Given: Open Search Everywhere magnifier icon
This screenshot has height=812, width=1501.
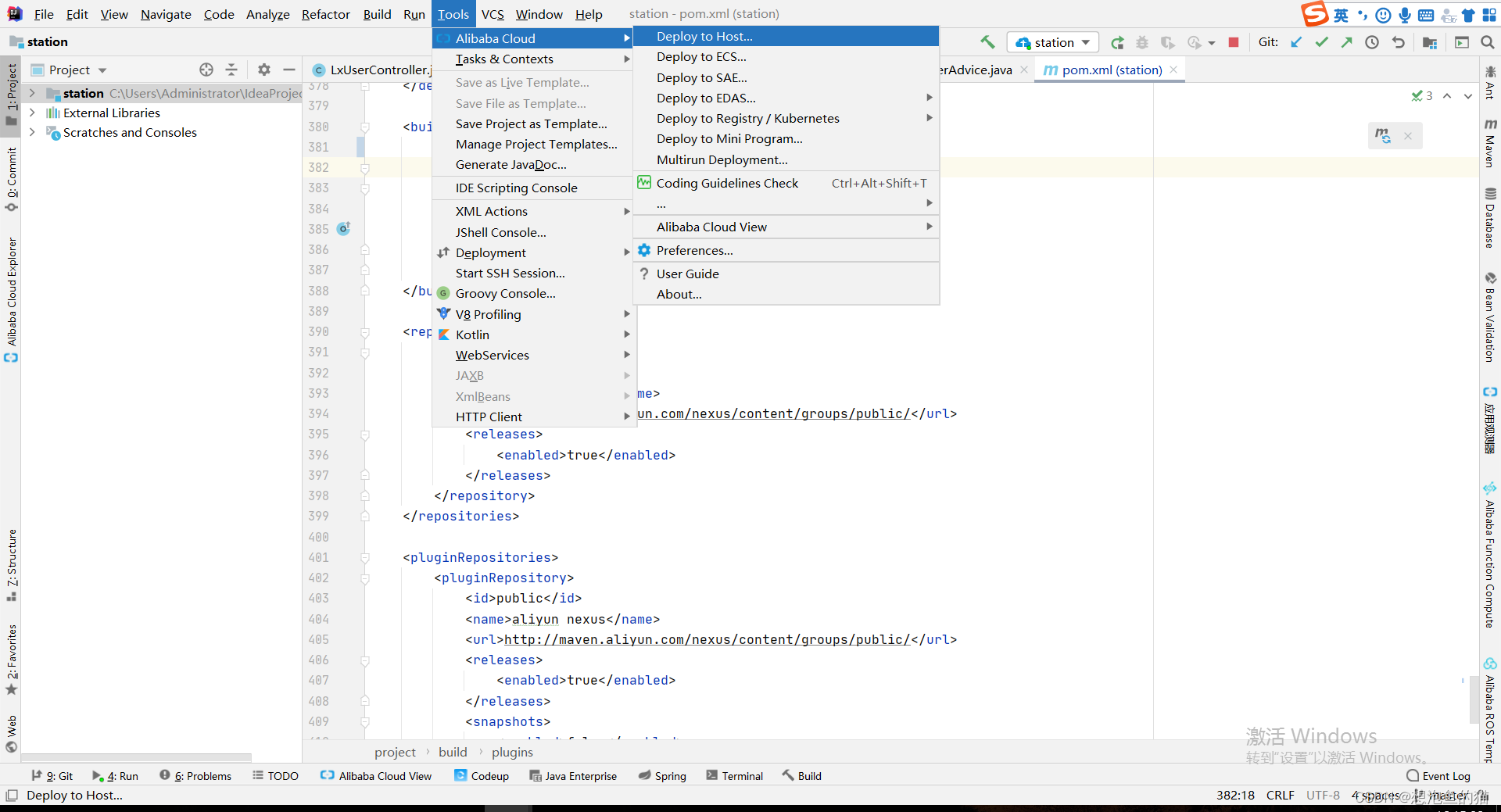Looking at the screenshot, I should 1487,42.
